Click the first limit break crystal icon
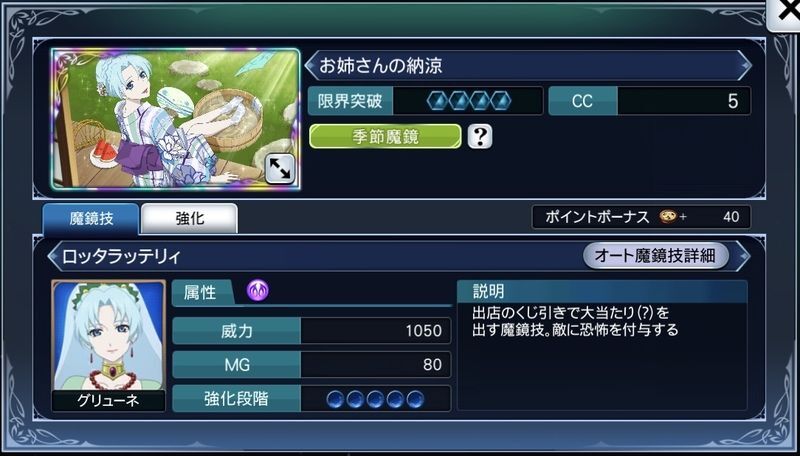This screenshot has height=456, width=800. (437, 101)
